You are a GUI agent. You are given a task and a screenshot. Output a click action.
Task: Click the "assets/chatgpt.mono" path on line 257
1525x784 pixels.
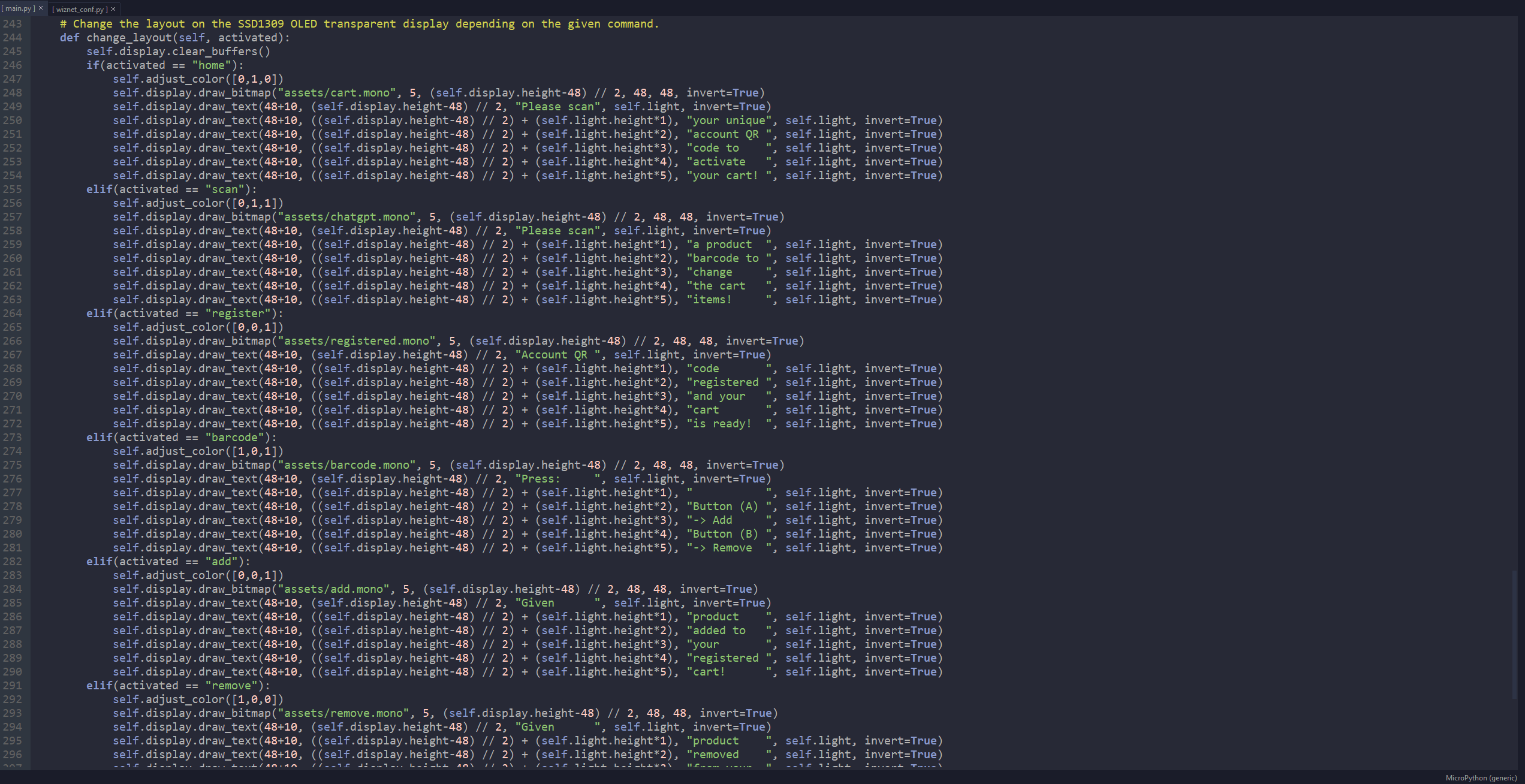click(346, 216)
